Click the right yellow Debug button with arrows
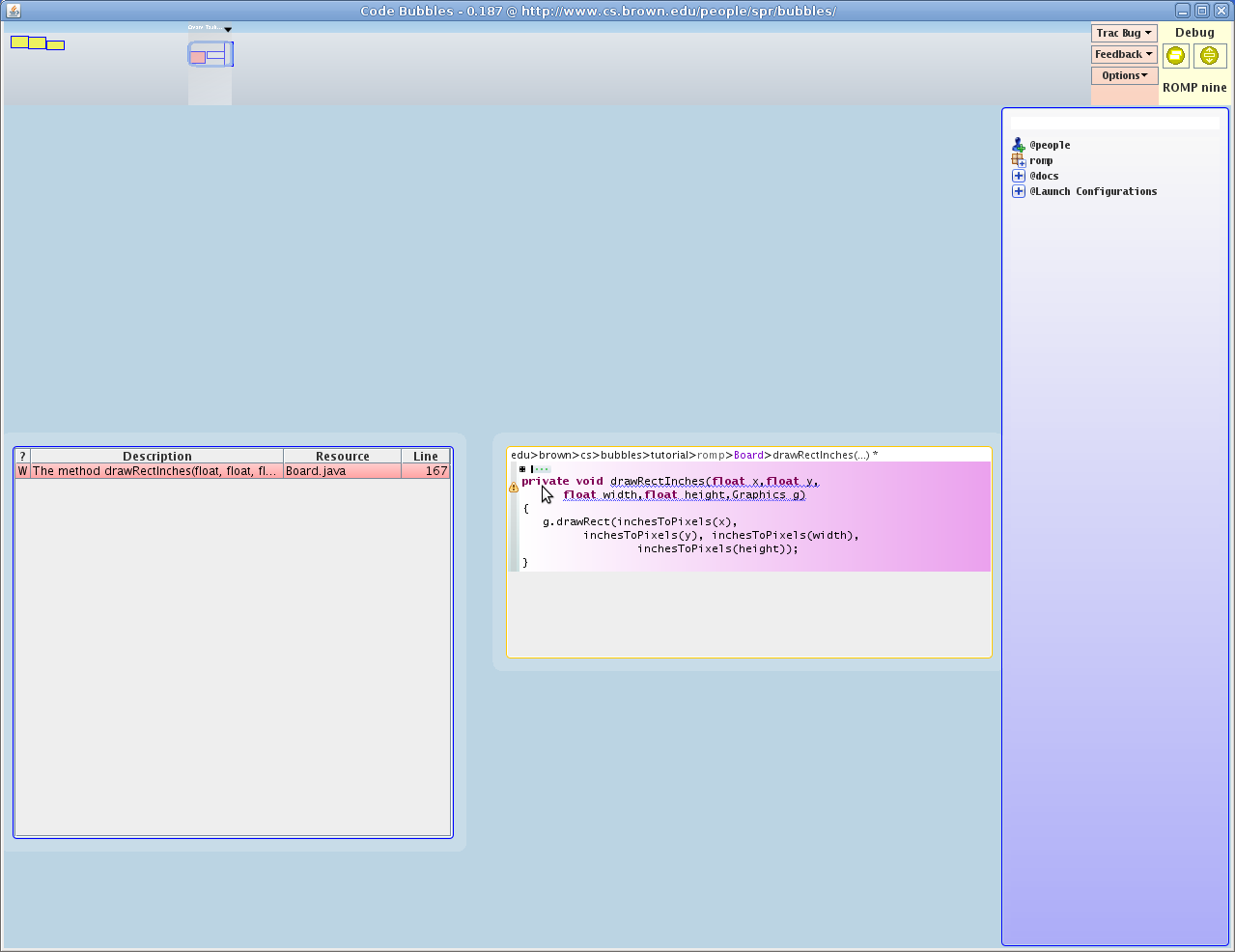Viewport: 1235px width, 952px height. [x=1209, y=56]
